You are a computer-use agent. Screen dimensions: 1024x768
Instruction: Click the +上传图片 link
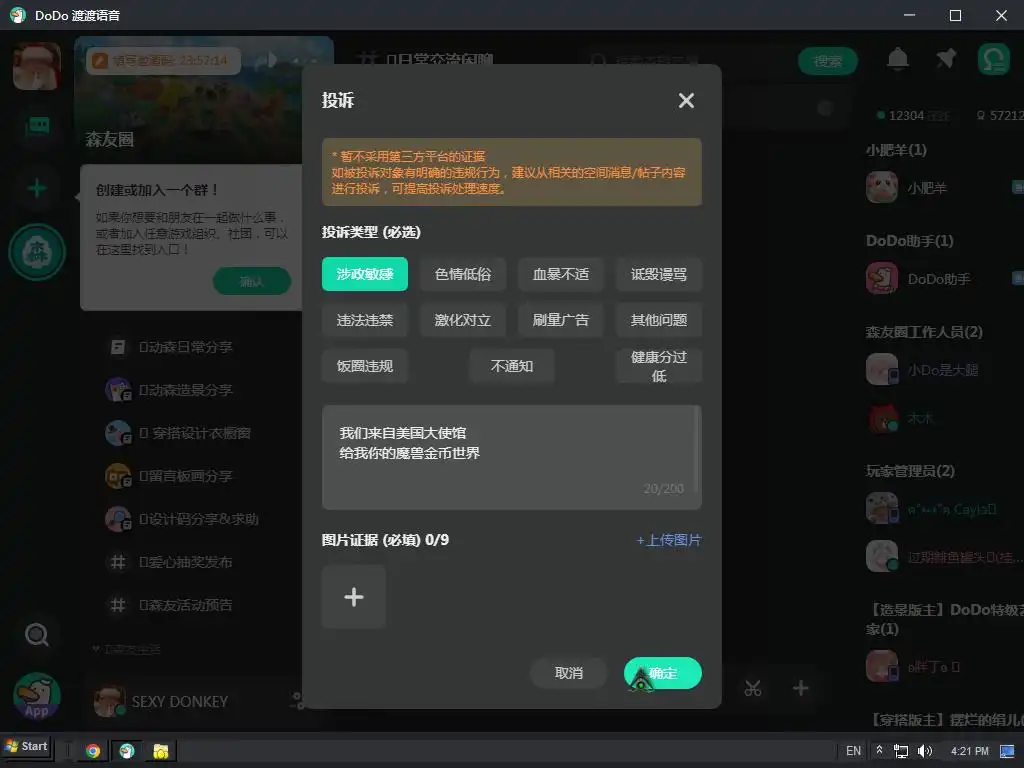(x=669, y=540)
